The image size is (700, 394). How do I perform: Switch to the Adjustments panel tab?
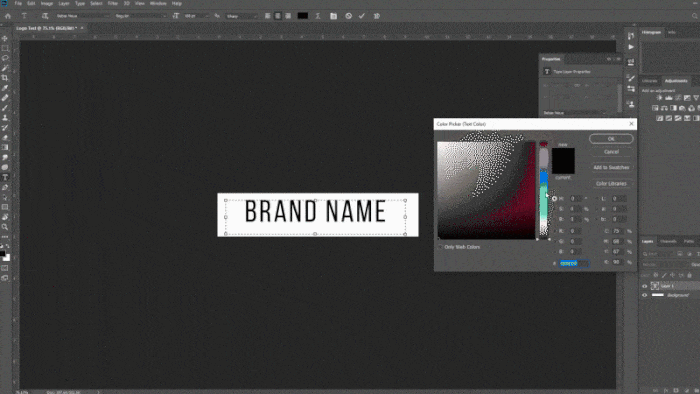tap(675, 81)
